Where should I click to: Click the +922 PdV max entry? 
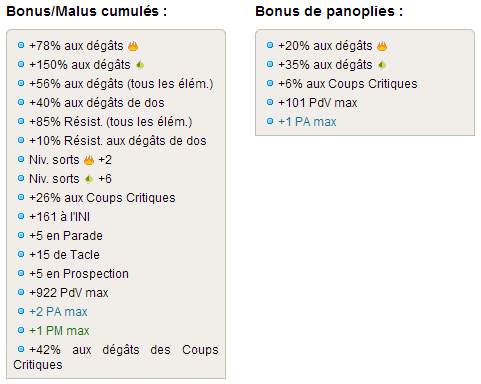[69, 293]
